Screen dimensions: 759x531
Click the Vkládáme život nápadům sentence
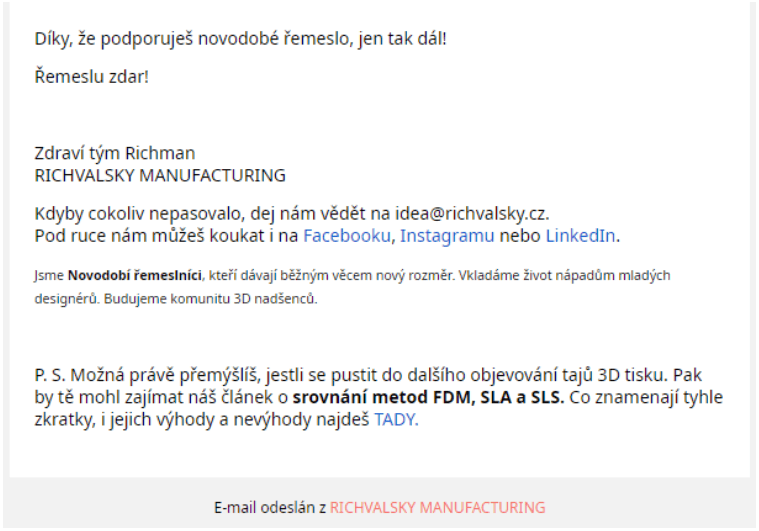pos(564,275)
